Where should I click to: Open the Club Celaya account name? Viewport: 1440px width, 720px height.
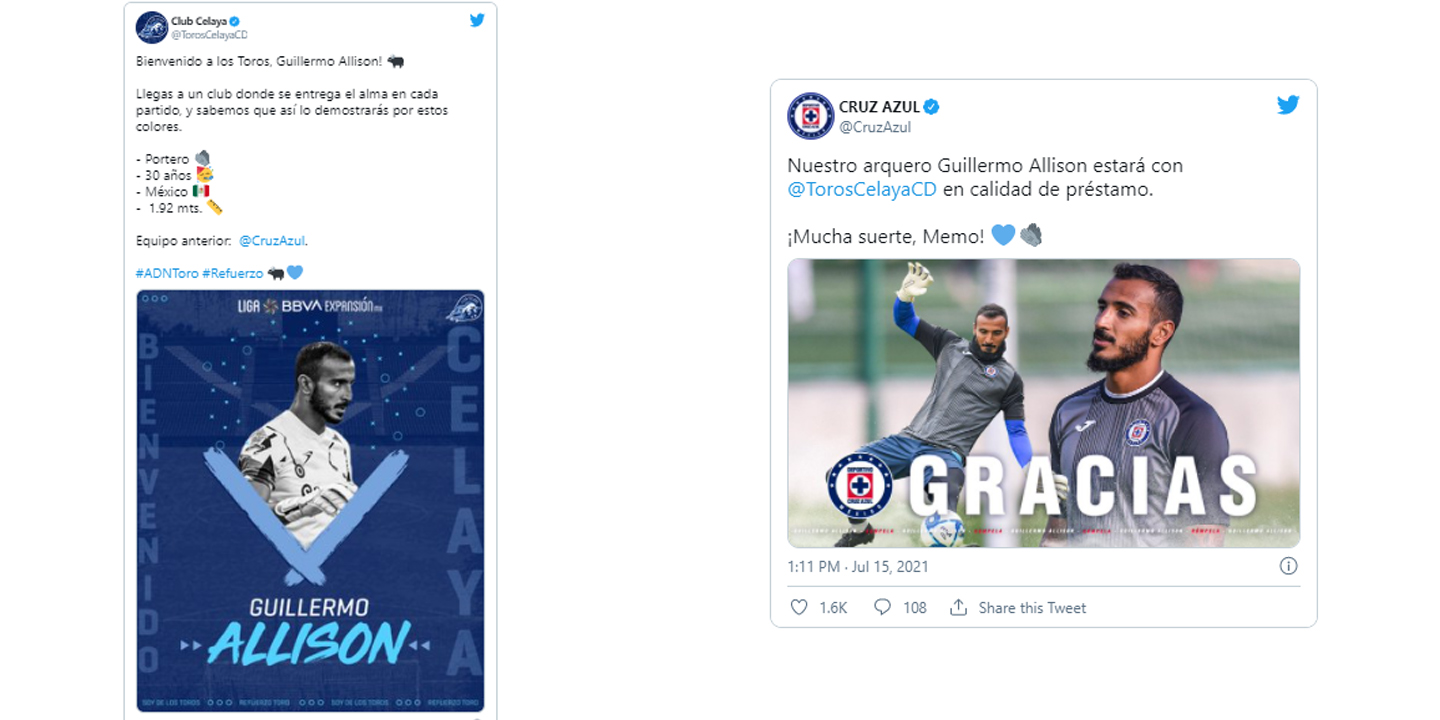[x=199, y=21]
